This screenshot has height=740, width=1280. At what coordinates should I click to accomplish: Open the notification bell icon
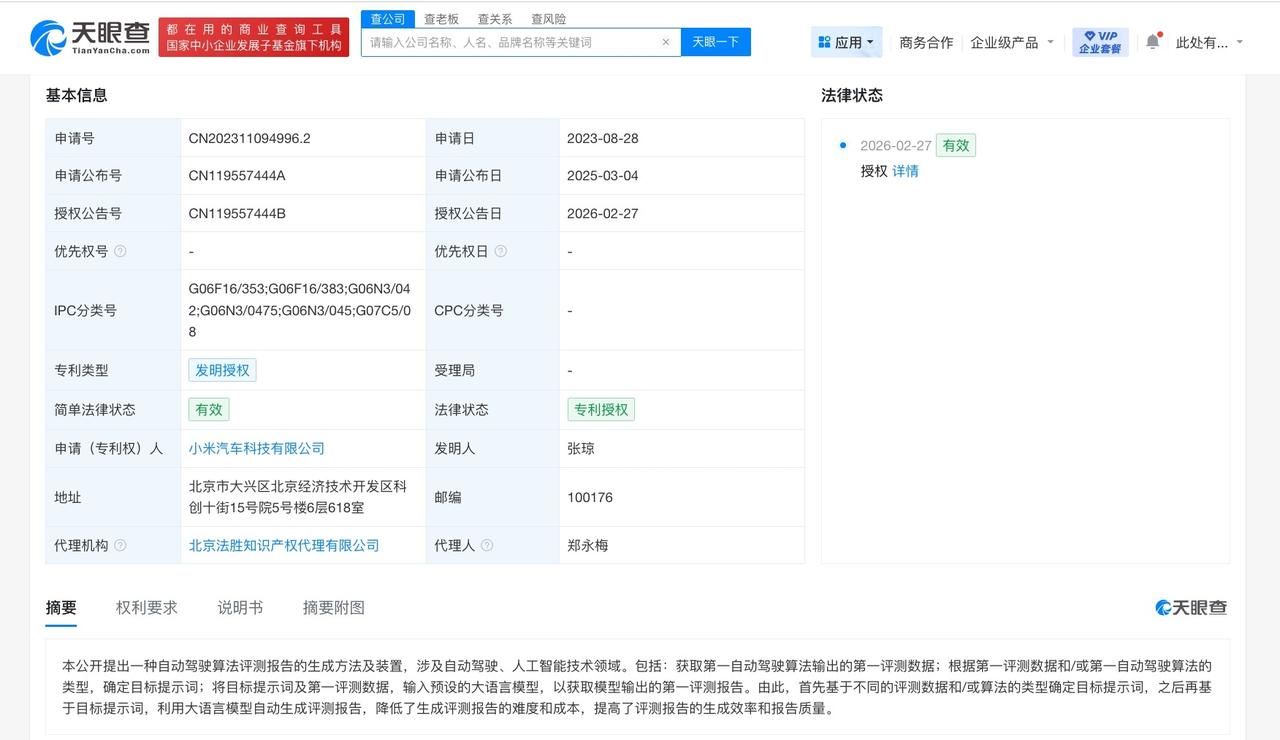click(1152, 41)
